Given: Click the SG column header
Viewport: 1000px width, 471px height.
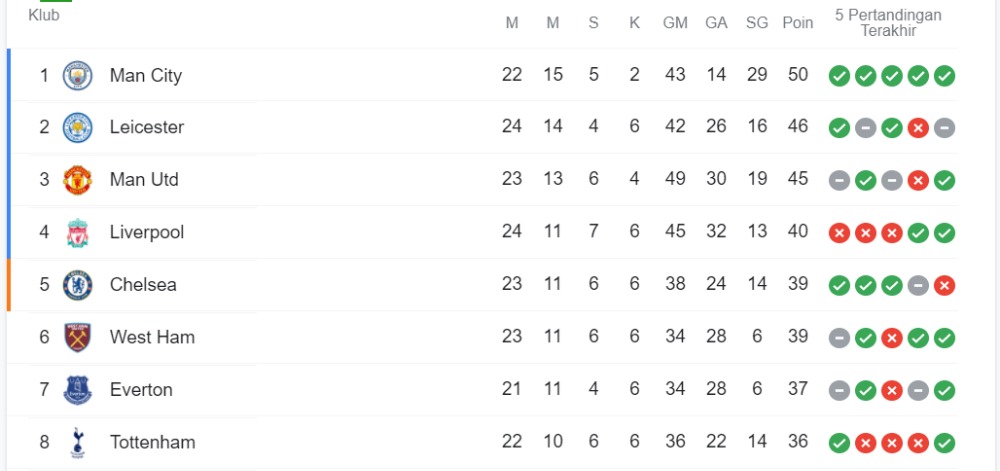Looking at the screenshot, I should 757,23.
